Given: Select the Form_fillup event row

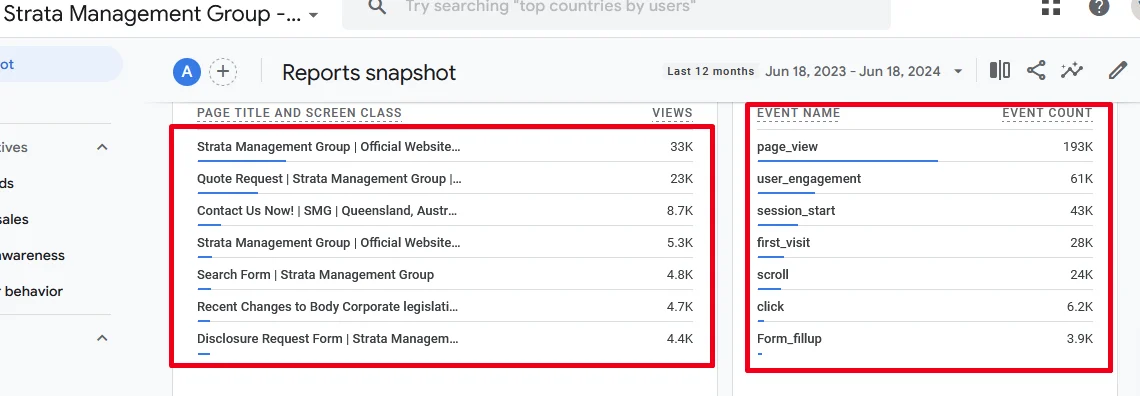Looking at the screenshot, I should pyautogui.click(x=925, y=339).
